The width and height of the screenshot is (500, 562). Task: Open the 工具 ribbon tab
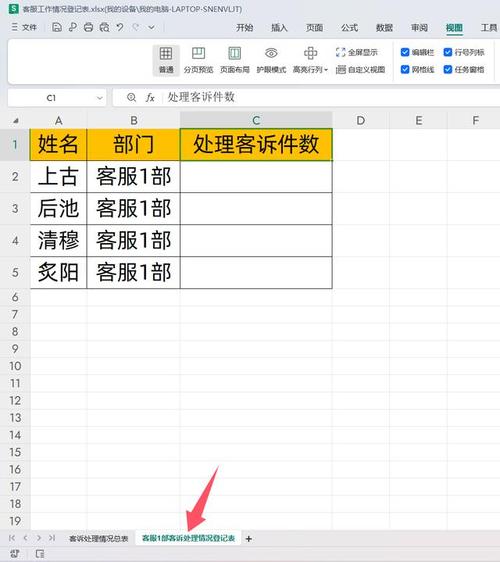point(489,28)
